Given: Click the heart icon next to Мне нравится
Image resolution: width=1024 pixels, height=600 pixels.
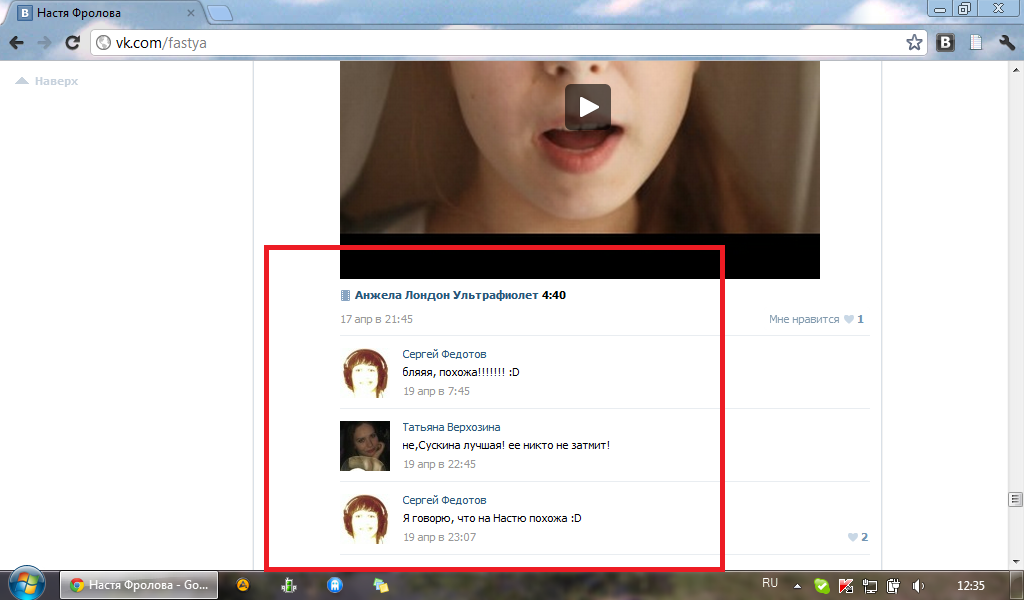Looking at the screenshot, I should point(848,319).
